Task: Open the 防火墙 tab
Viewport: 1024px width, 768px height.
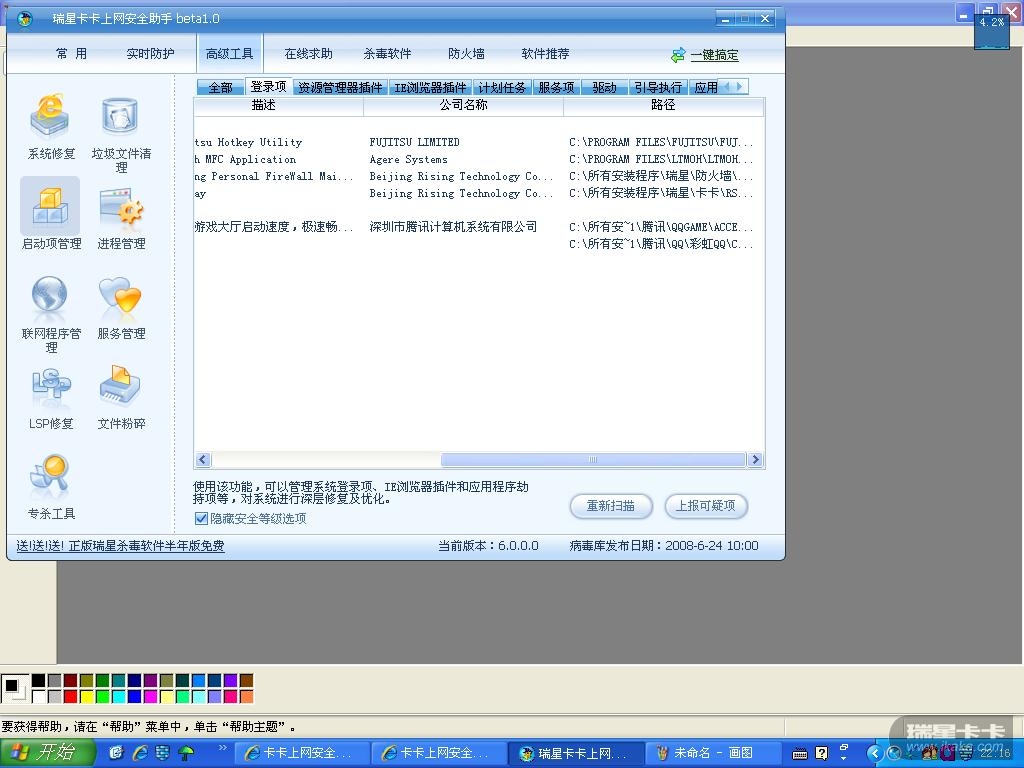Action: click(x=466, y=54)
